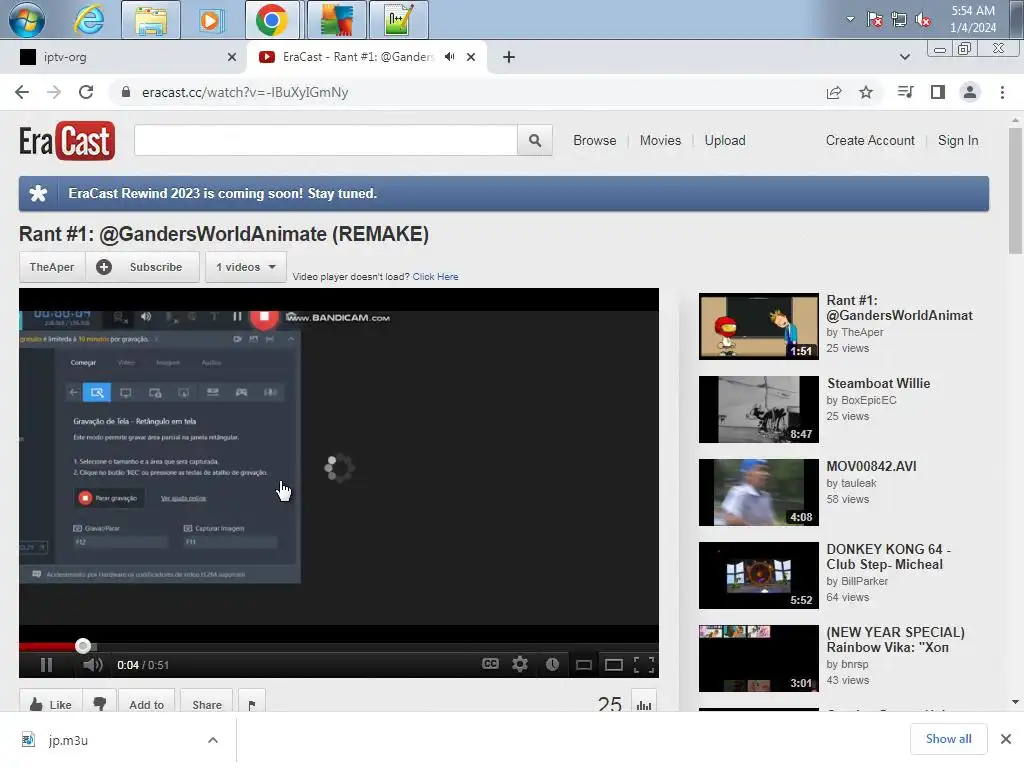Open the Browse menu item

click(594, 140)
